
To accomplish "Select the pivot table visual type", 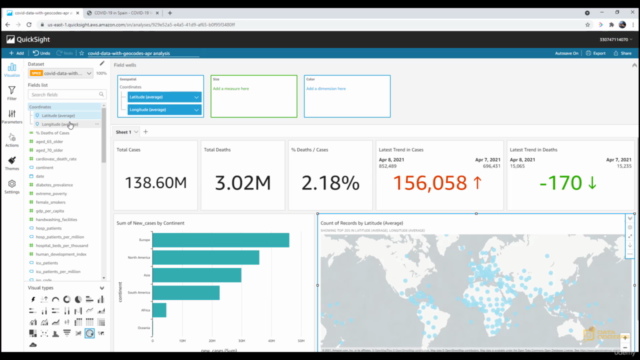I will (78, 322).
